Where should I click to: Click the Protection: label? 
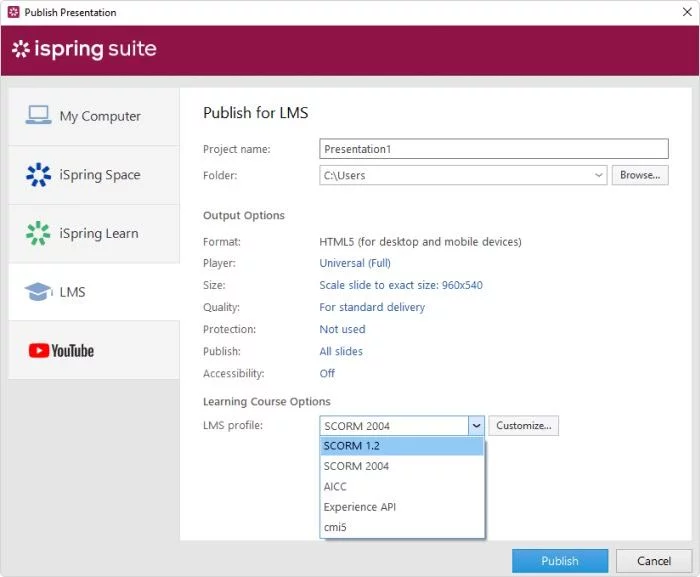229,329
